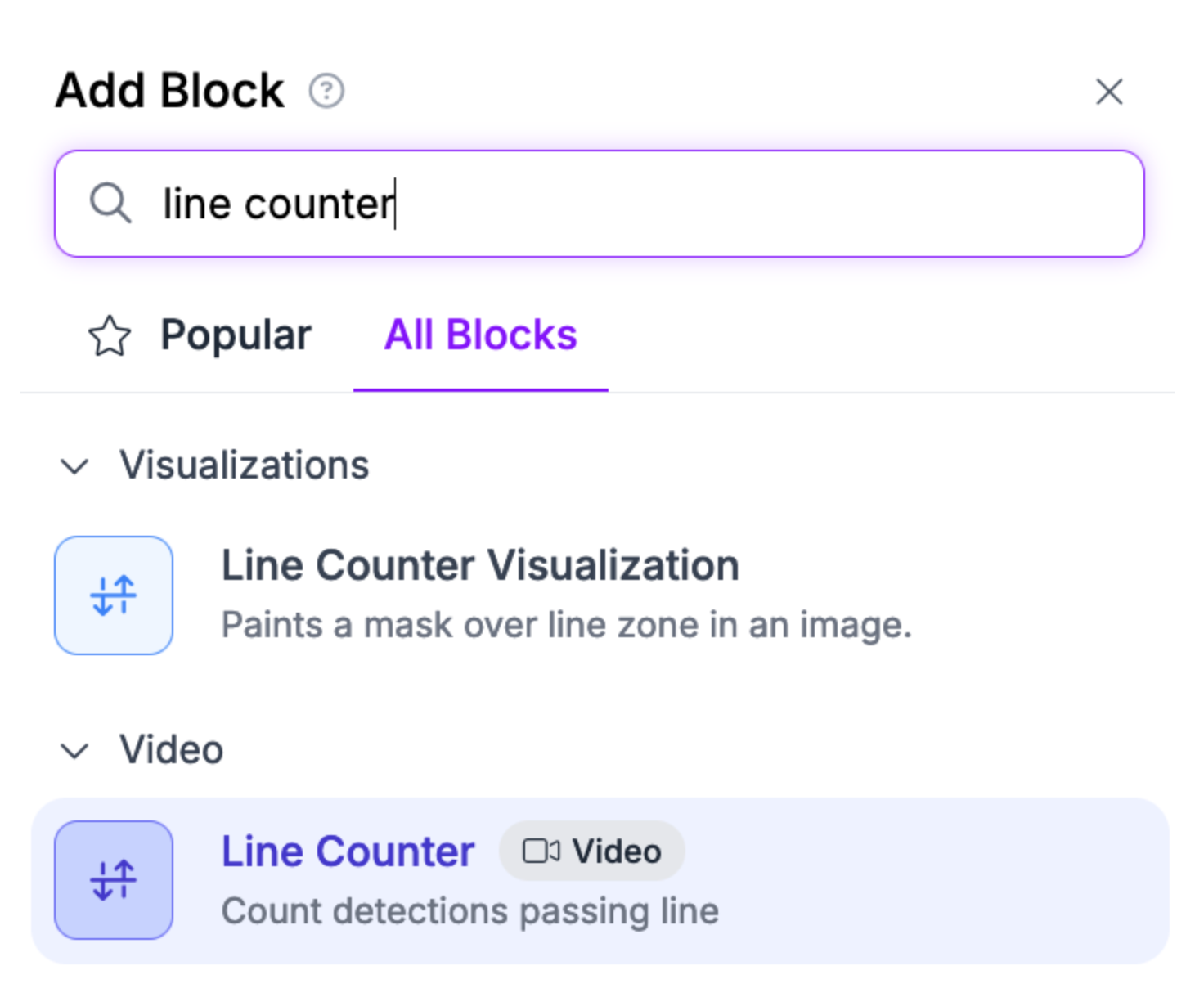Image resolution: width=1204 pixels, height=993 pixels.
Task: Click the camera icon in Video badge
Action: (x=541, y=851)
